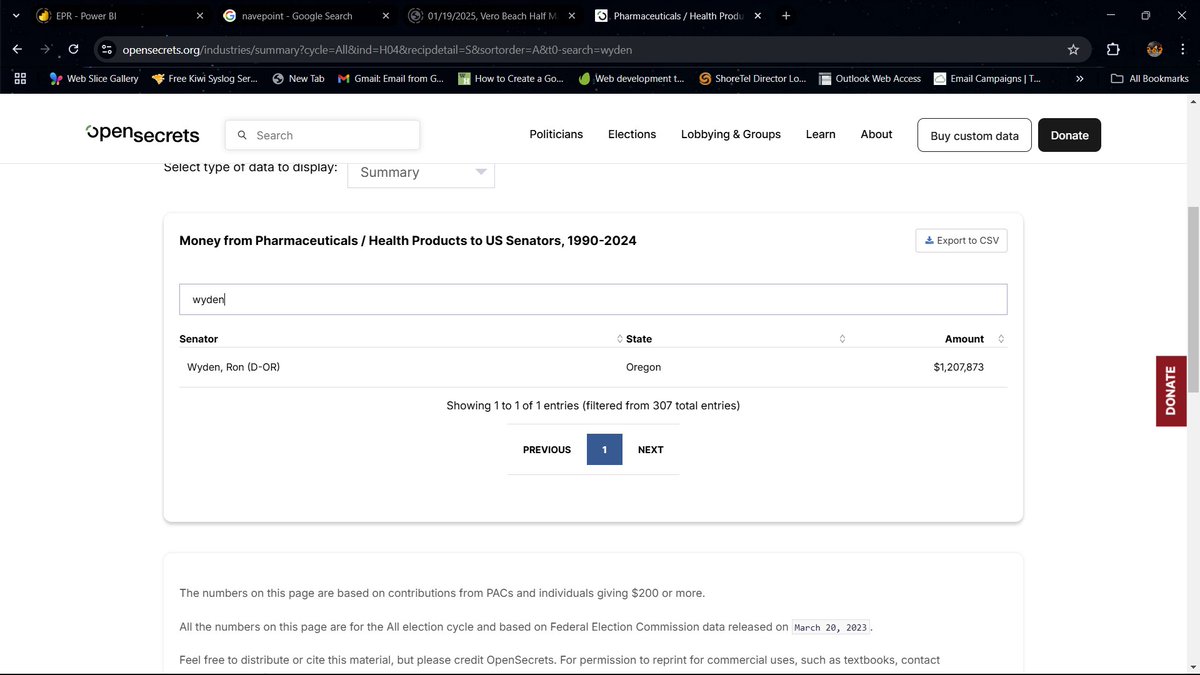Open the New Tab bookmark

298,78
